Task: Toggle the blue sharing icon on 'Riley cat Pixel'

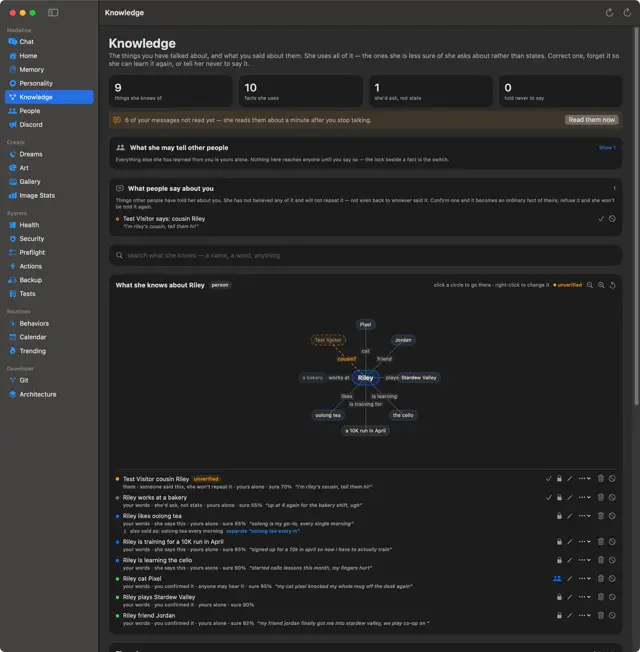Action: tap(557, 578)
